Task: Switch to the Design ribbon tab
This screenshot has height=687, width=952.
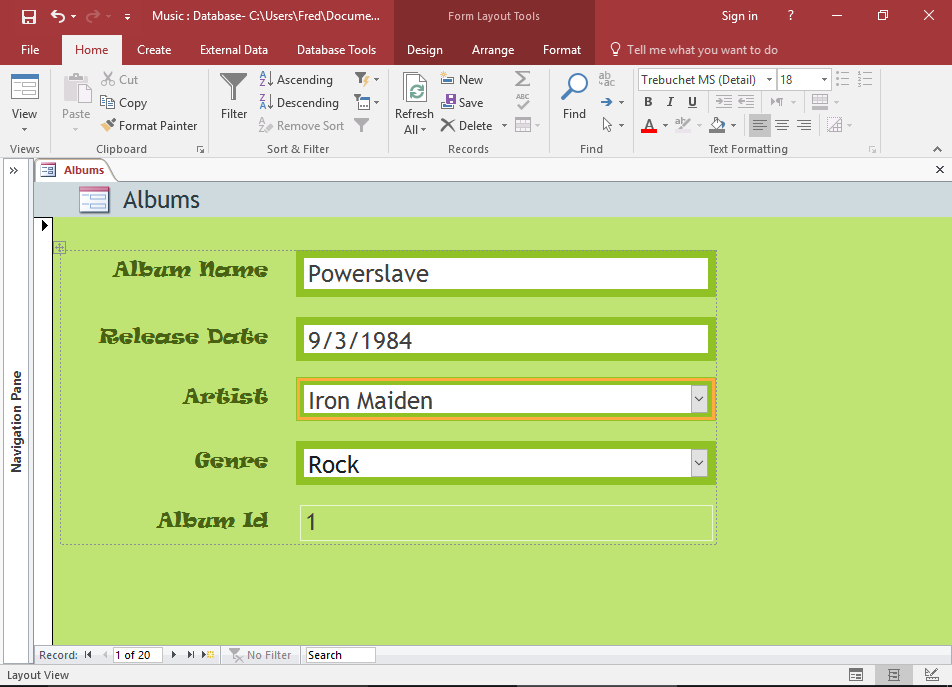Action: pyautogui.click(x=424, y=49)
